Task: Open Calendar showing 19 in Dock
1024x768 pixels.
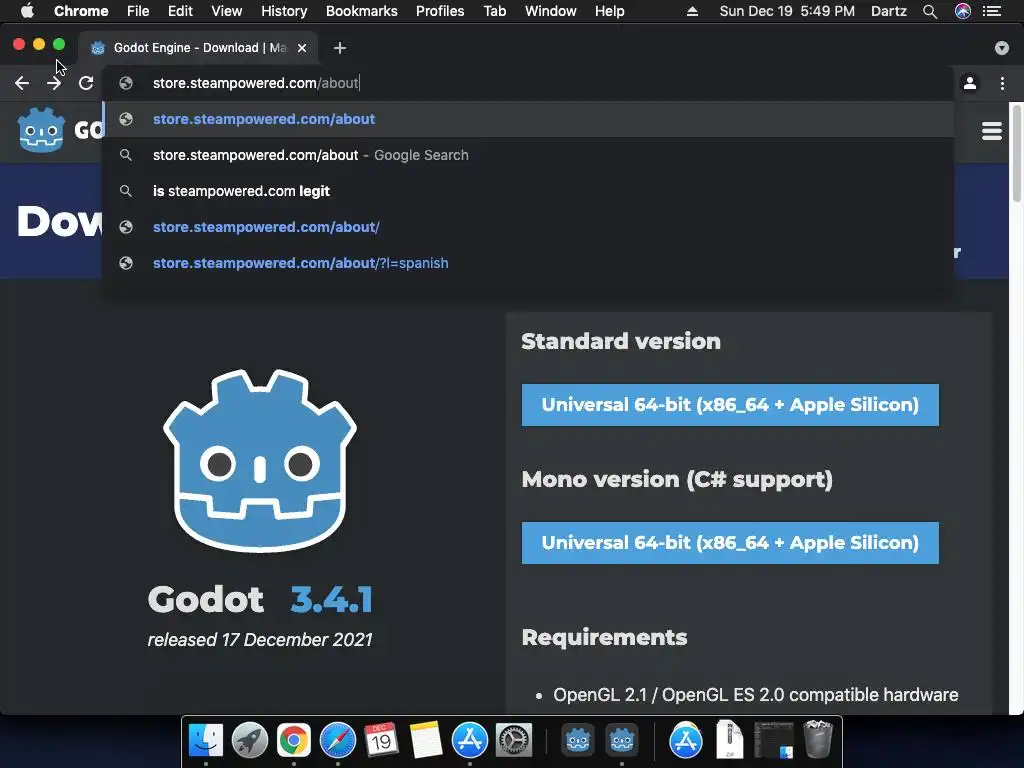Action: 381,741
